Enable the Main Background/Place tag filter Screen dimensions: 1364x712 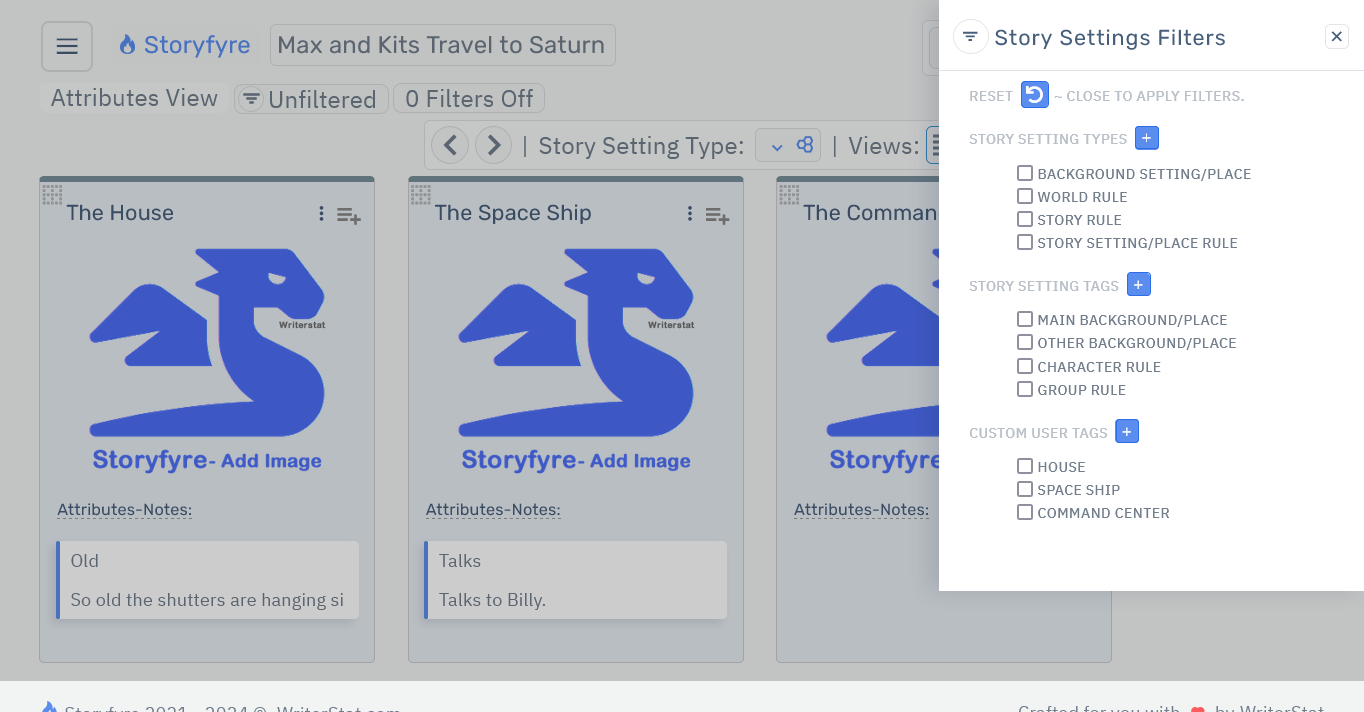pos(1024,318)
